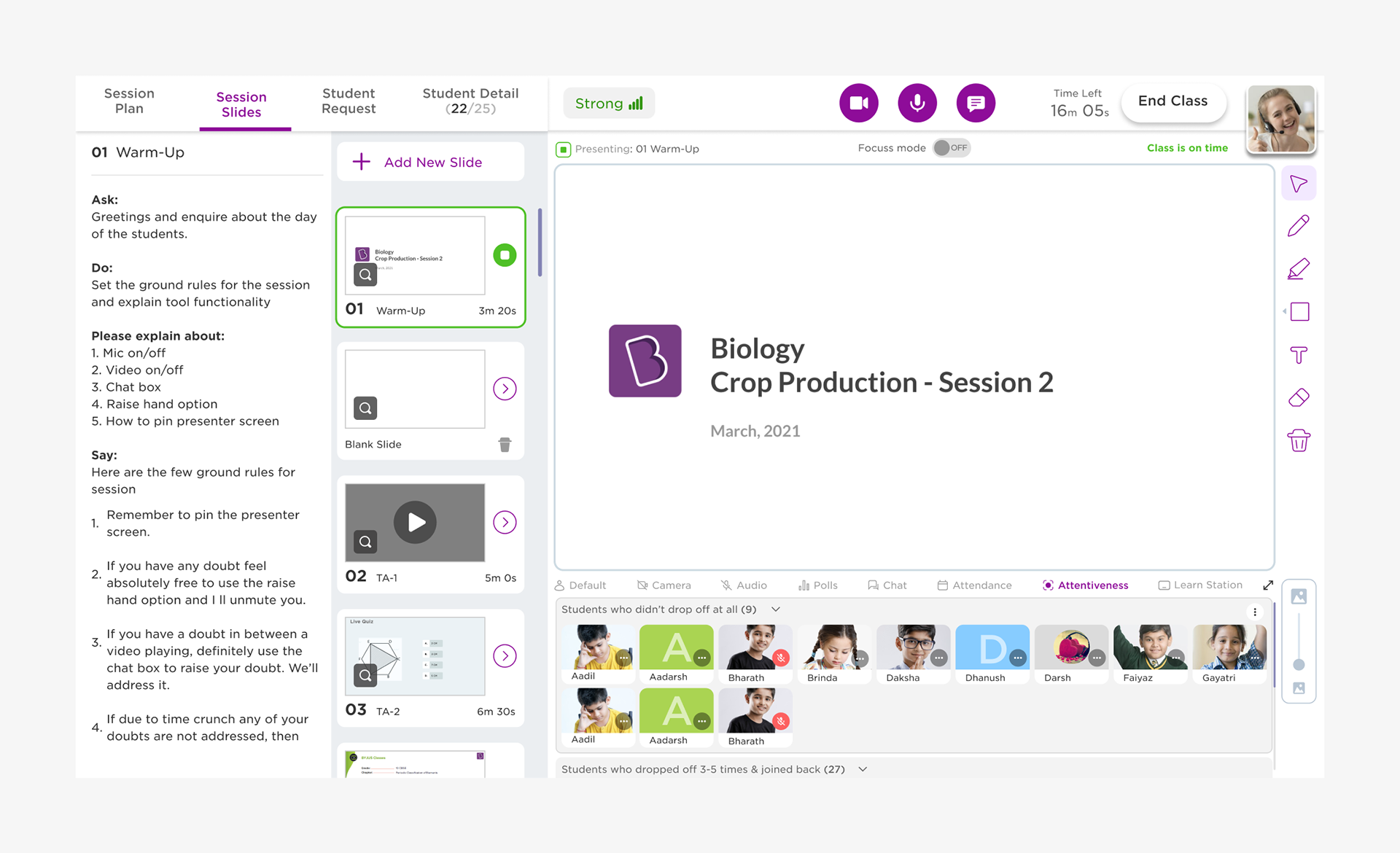1400x853 pixels.
Task: Switch to the Session Plan tab
Action: click(129, 101)
